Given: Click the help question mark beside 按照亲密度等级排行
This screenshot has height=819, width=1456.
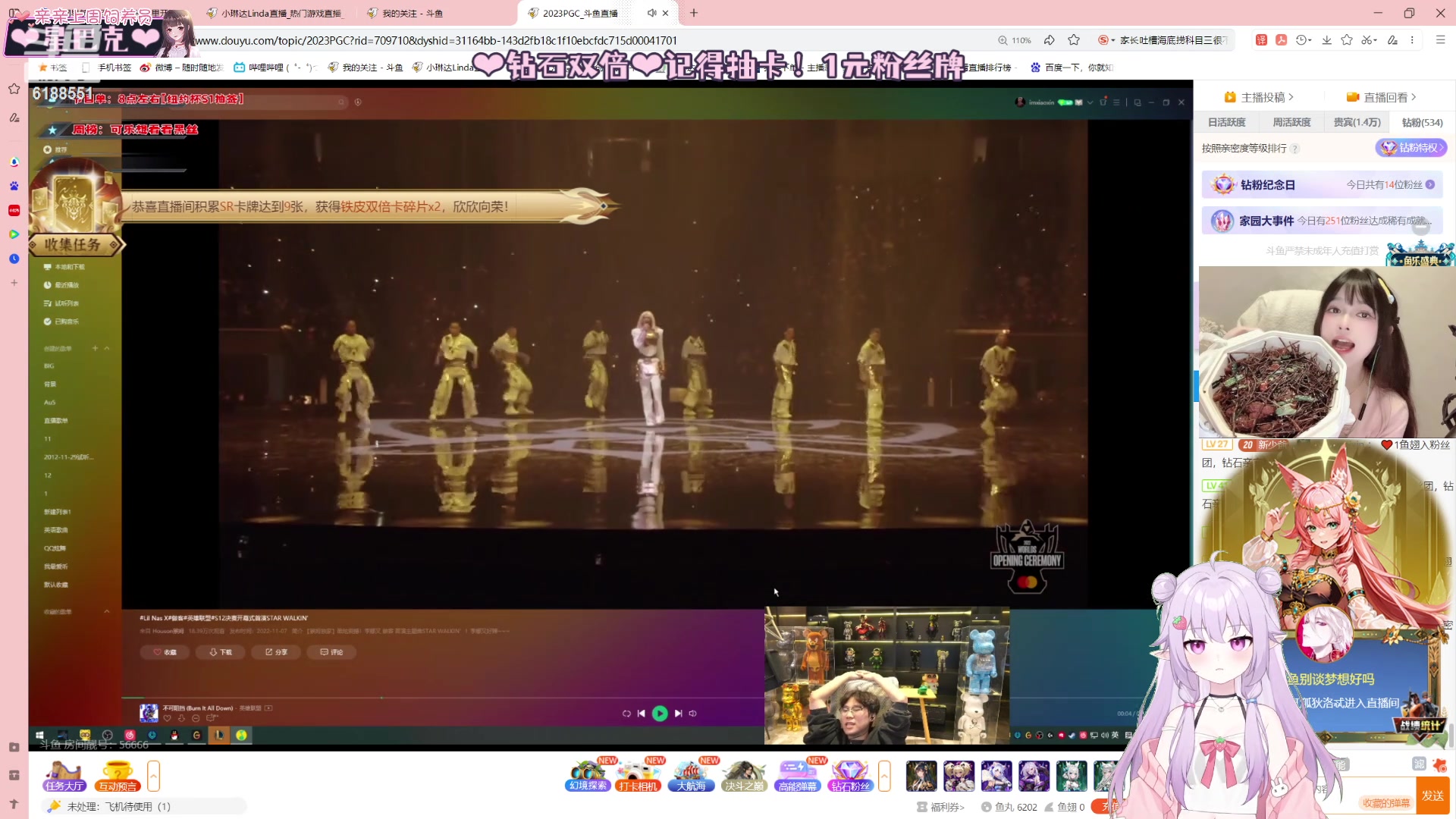Looking at the screenshot, I should (x=1295, y=149).
